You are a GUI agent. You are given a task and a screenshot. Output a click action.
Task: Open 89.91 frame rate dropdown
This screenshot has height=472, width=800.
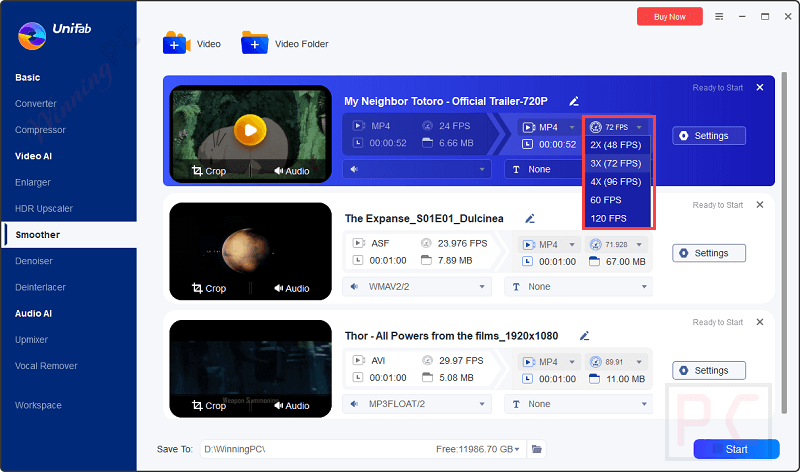[617, 362]
